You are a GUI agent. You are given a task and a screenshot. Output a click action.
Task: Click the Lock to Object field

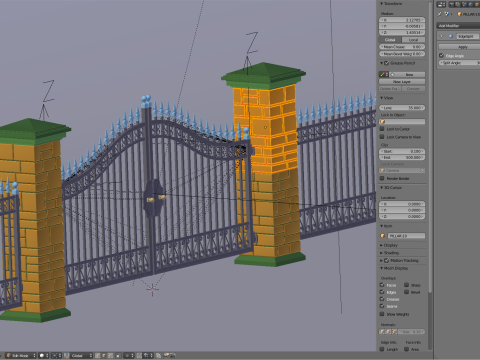click(402, 122)
